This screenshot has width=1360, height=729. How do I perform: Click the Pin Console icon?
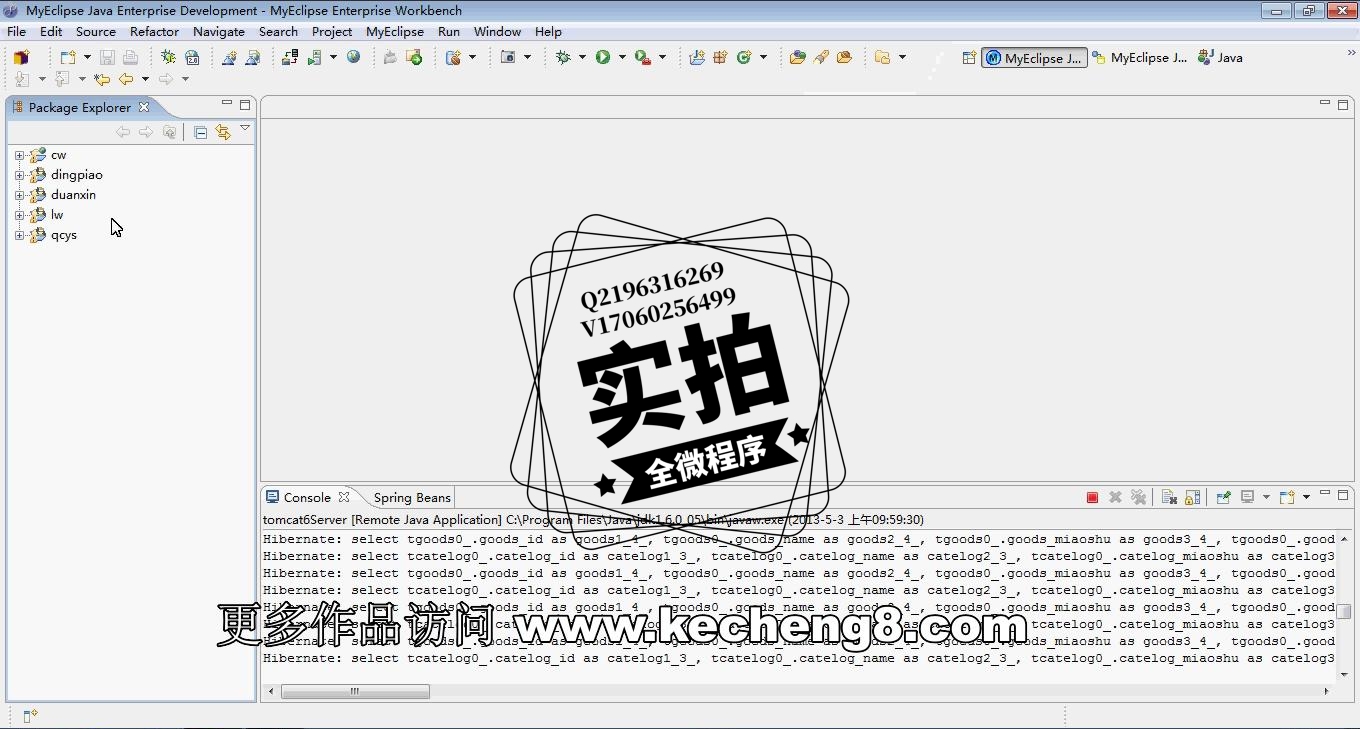coord(1224,497)
